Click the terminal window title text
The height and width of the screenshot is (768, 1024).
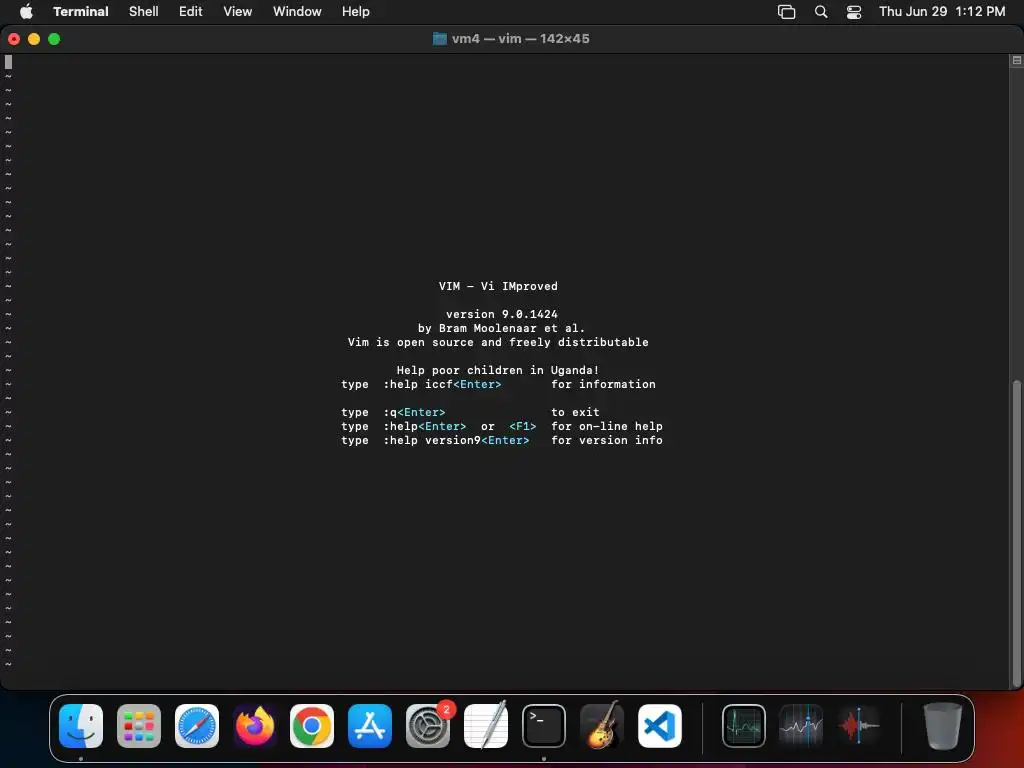[520, 39]
